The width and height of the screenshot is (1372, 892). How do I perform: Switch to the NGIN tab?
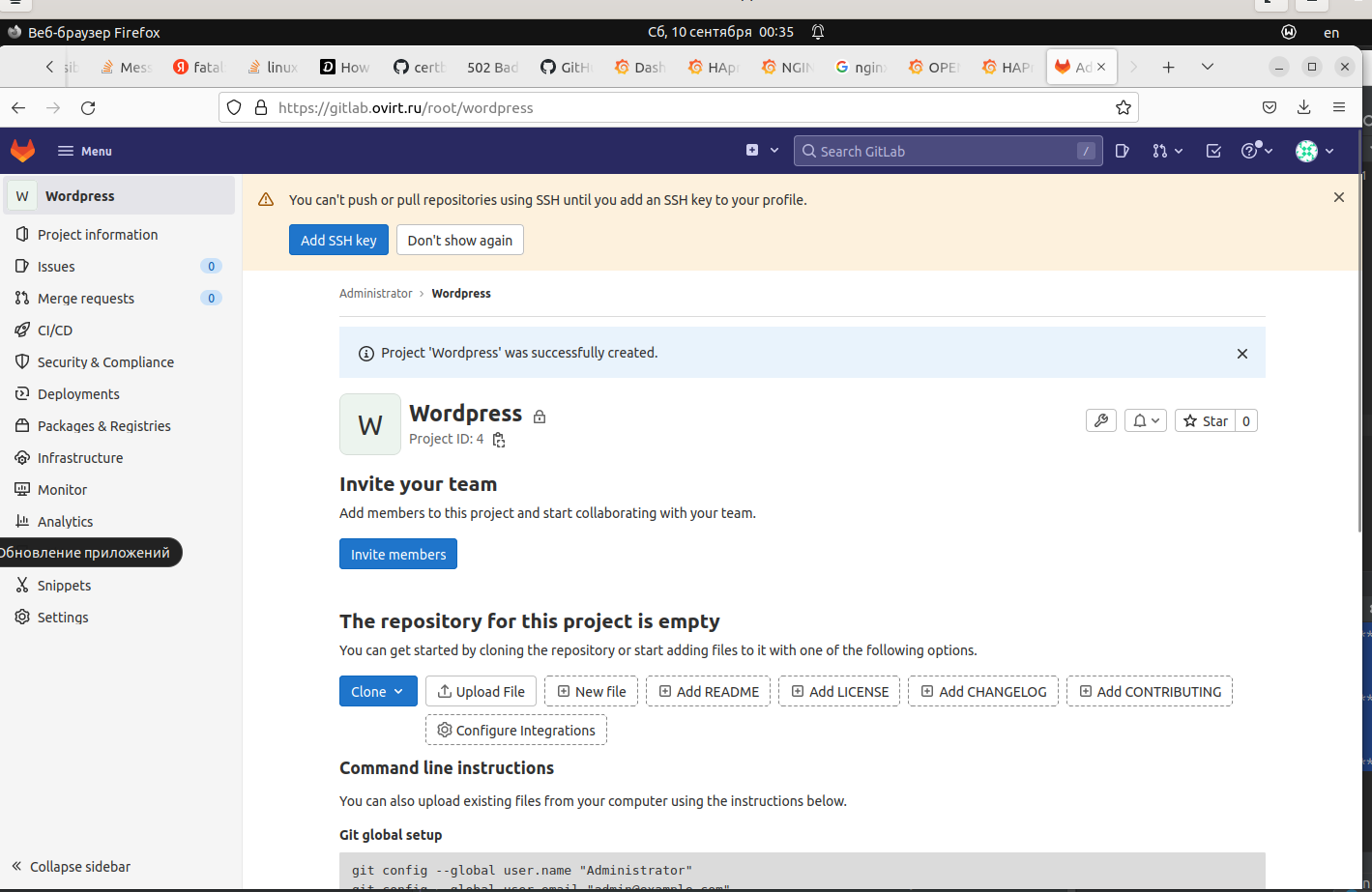click(788, 67)
